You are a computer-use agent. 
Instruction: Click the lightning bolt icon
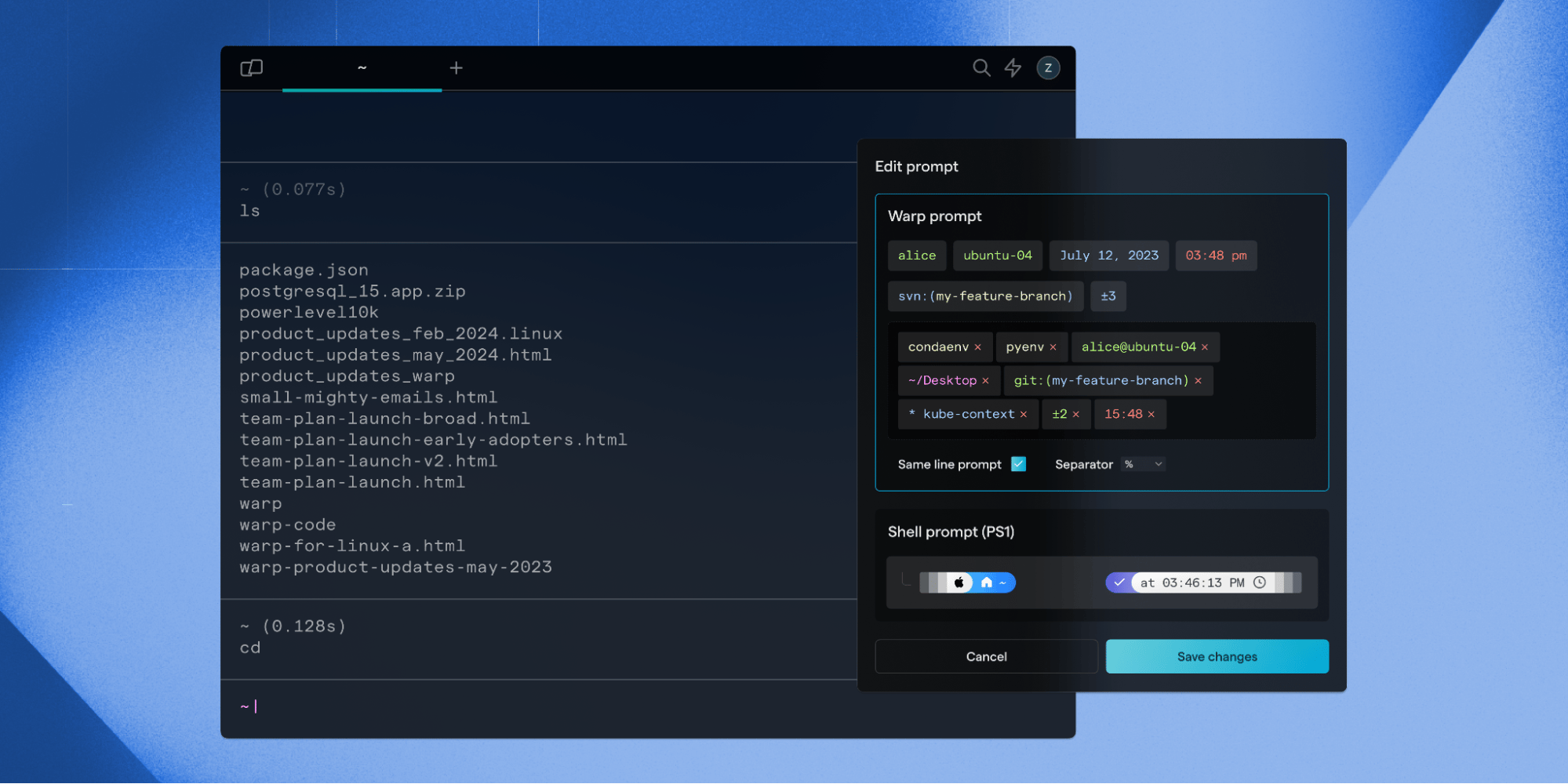(1013, 68)
